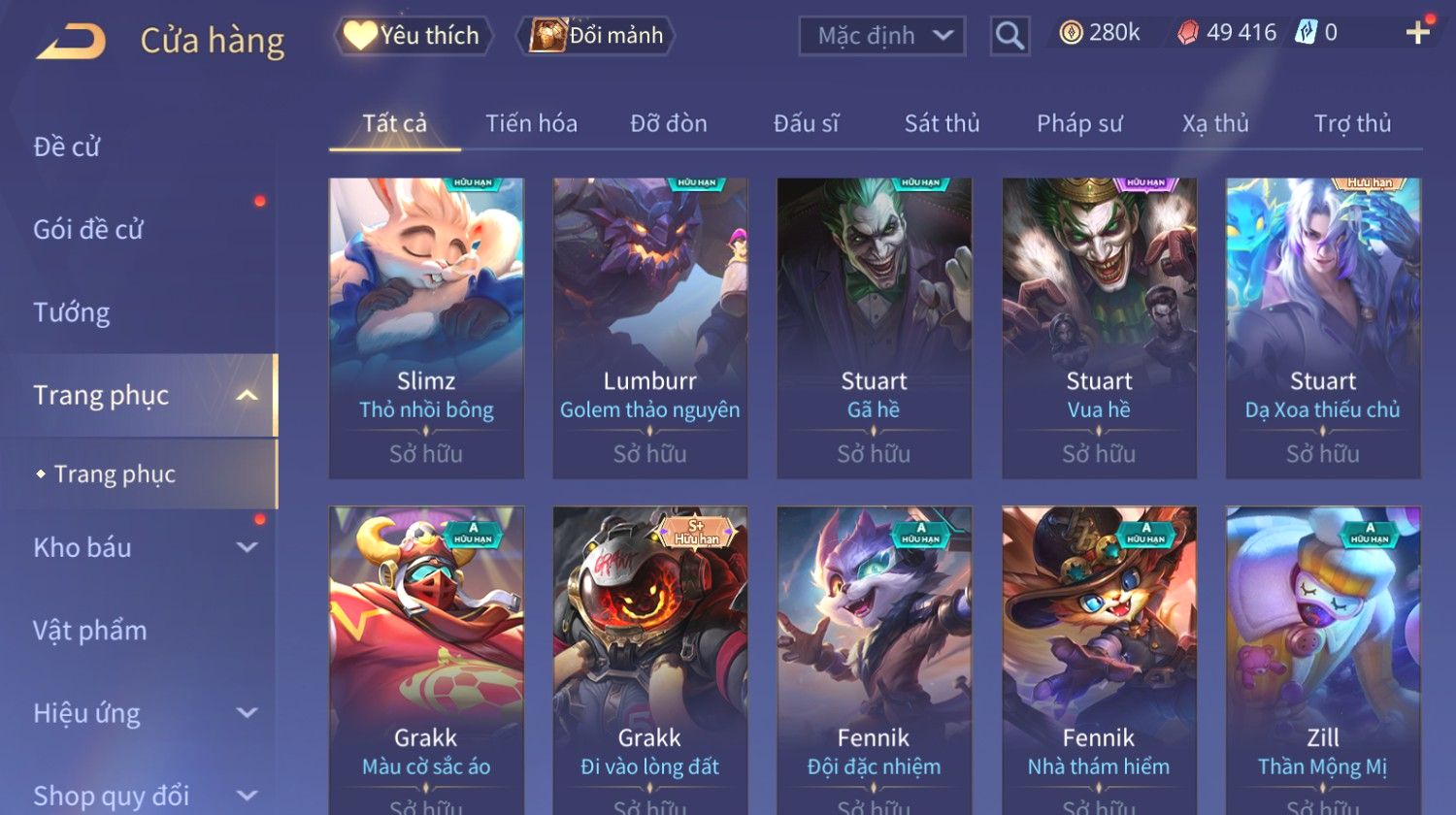Collapse the Trang phục sidebar section

pos(248,395)
